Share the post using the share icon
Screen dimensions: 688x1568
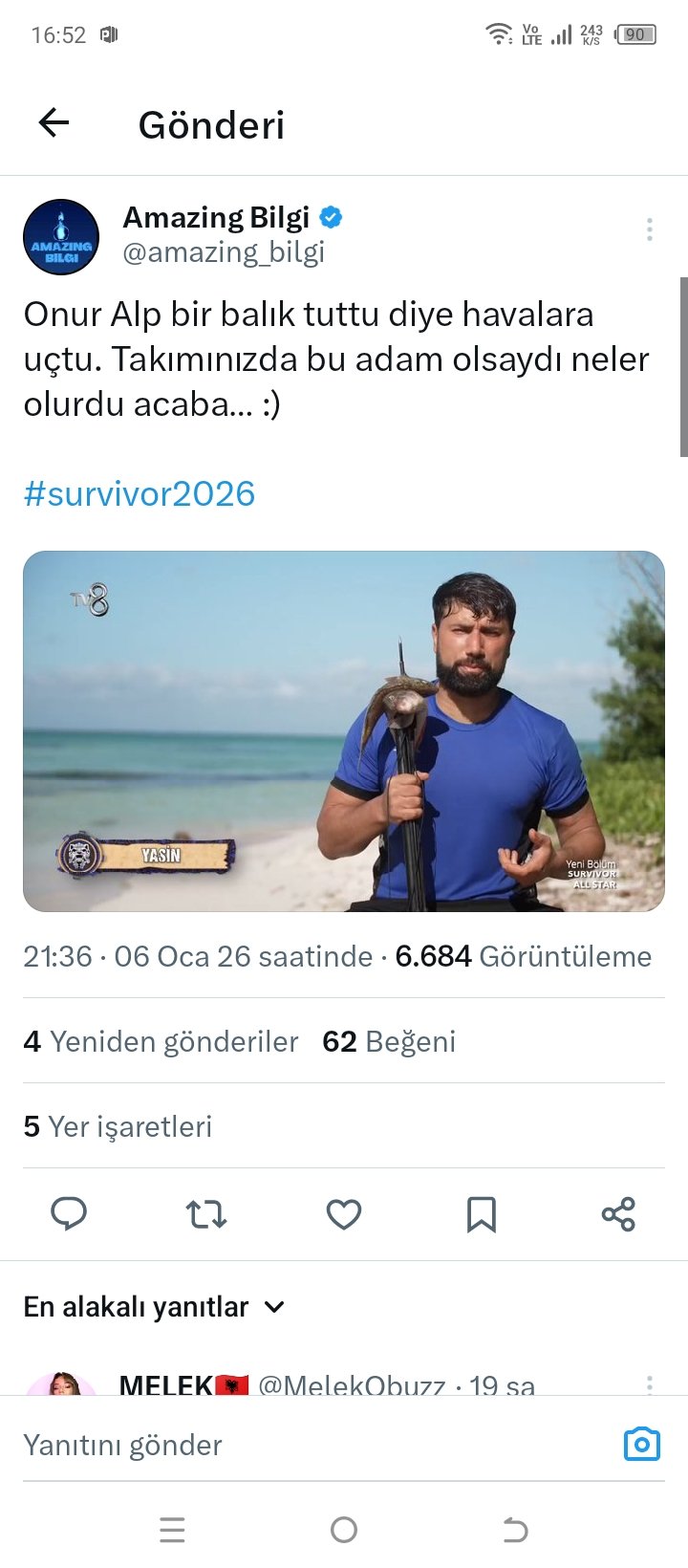[618, 1214]
